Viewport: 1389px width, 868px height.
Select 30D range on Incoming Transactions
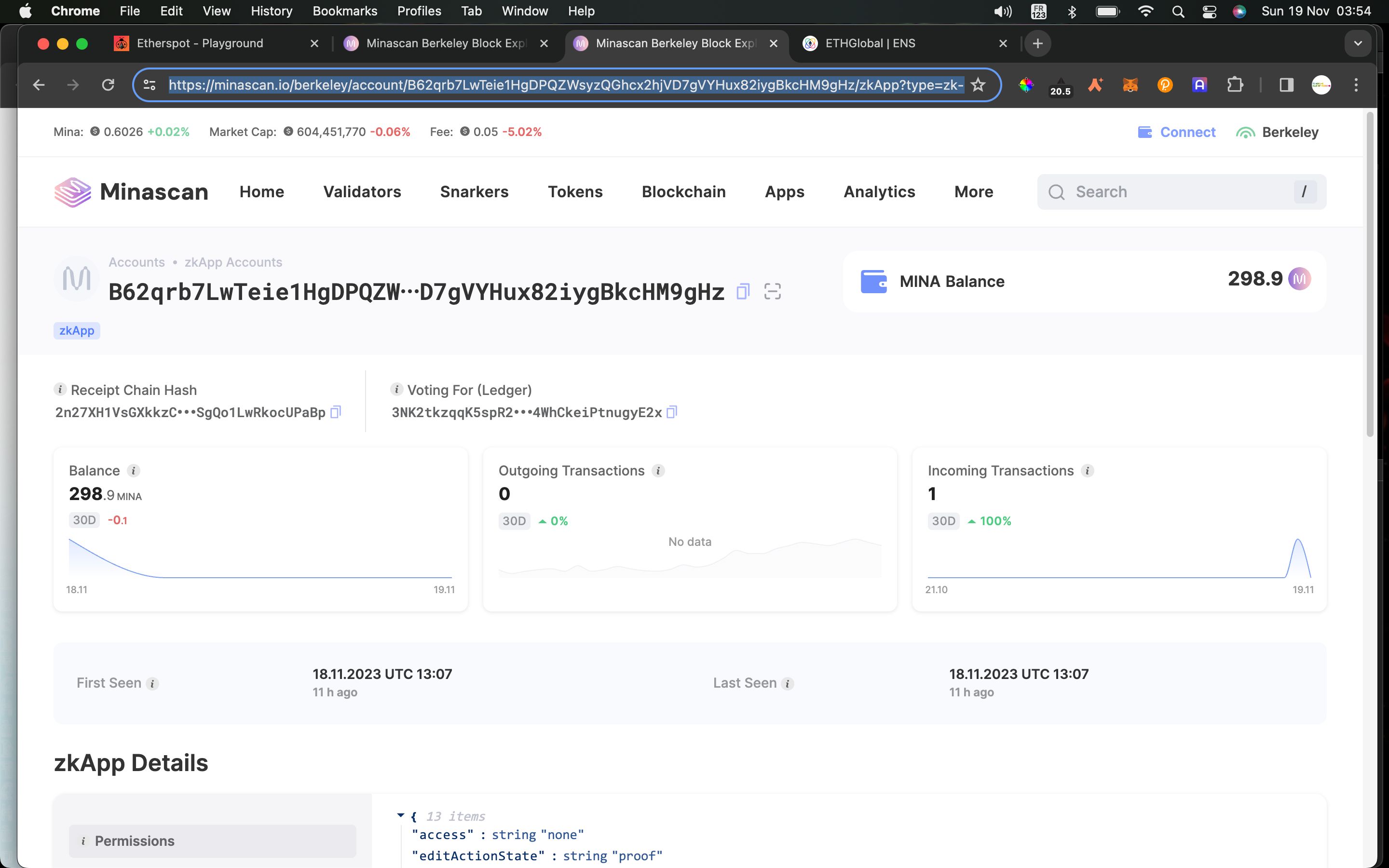coord(943,521)
